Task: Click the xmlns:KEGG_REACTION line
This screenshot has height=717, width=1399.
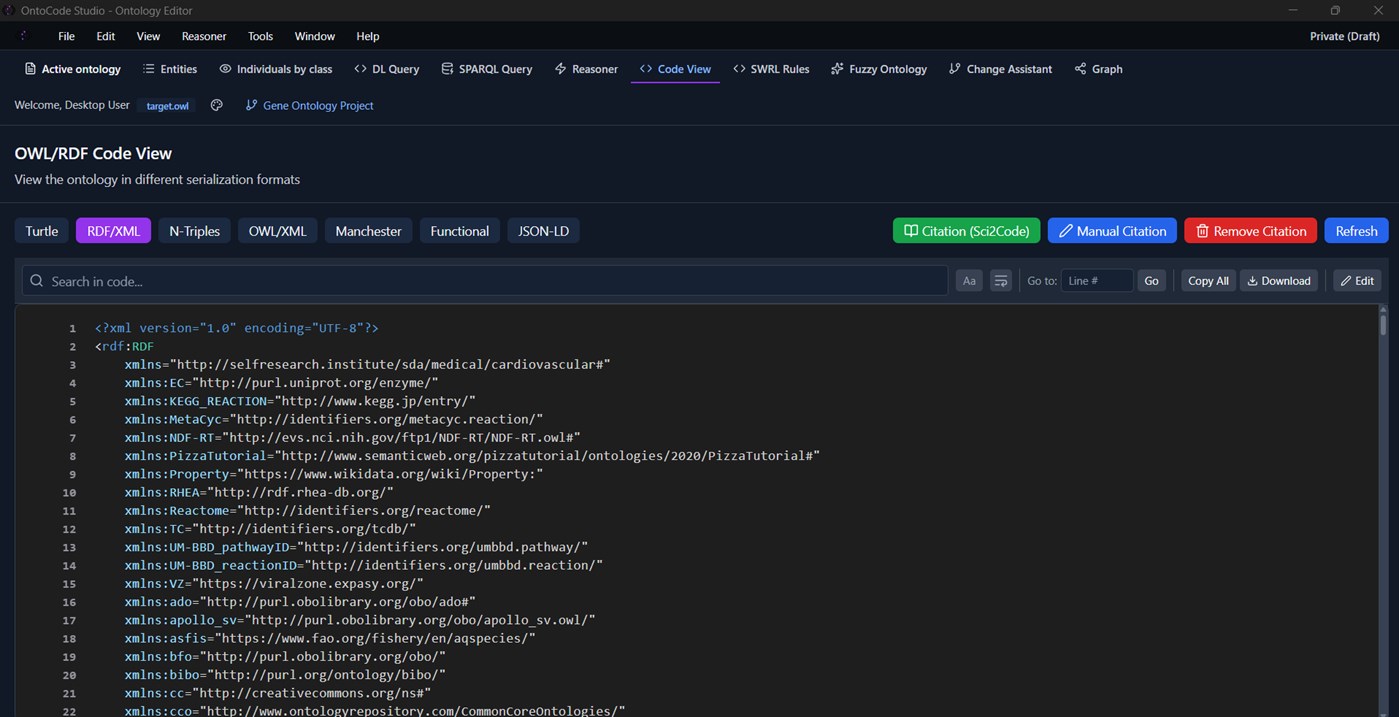Action: (x=300, y=401)
